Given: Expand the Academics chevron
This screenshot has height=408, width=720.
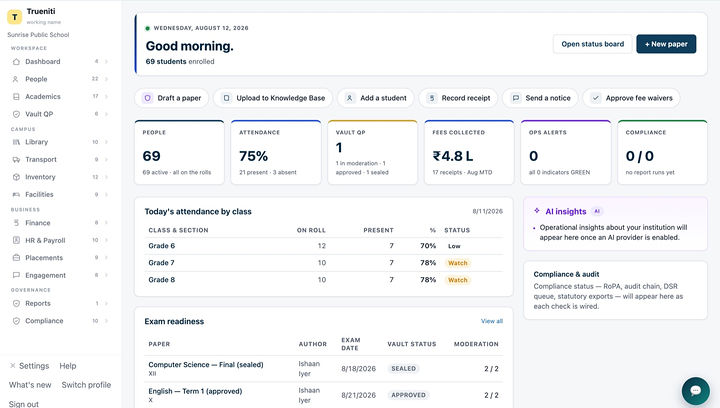Looking at the screenshot, I should (x=107, y=96).
